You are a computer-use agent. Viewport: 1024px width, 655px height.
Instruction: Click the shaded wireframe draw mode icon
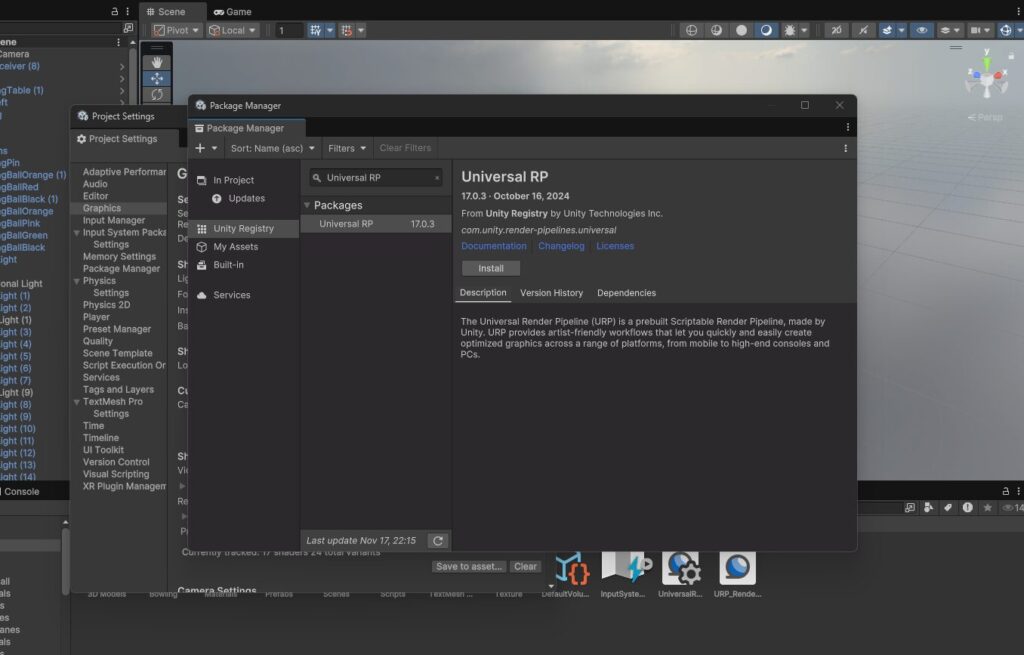tap(716, 30)
